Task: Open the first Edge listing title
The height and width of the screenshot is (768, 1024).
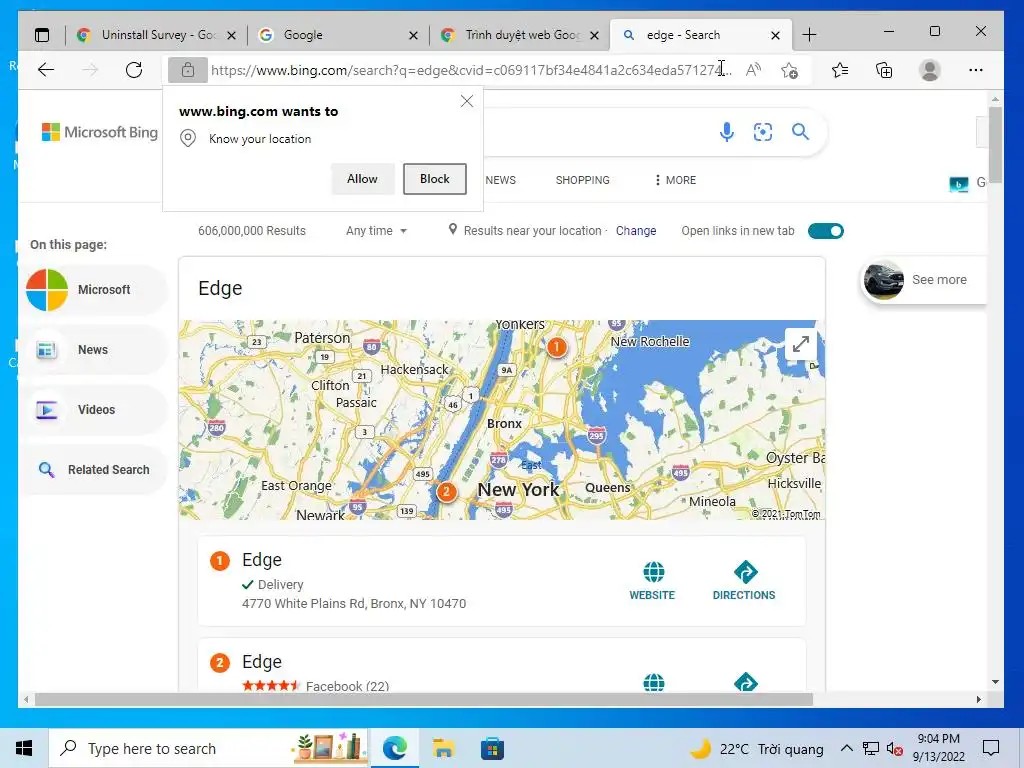Action: [262, 560]
